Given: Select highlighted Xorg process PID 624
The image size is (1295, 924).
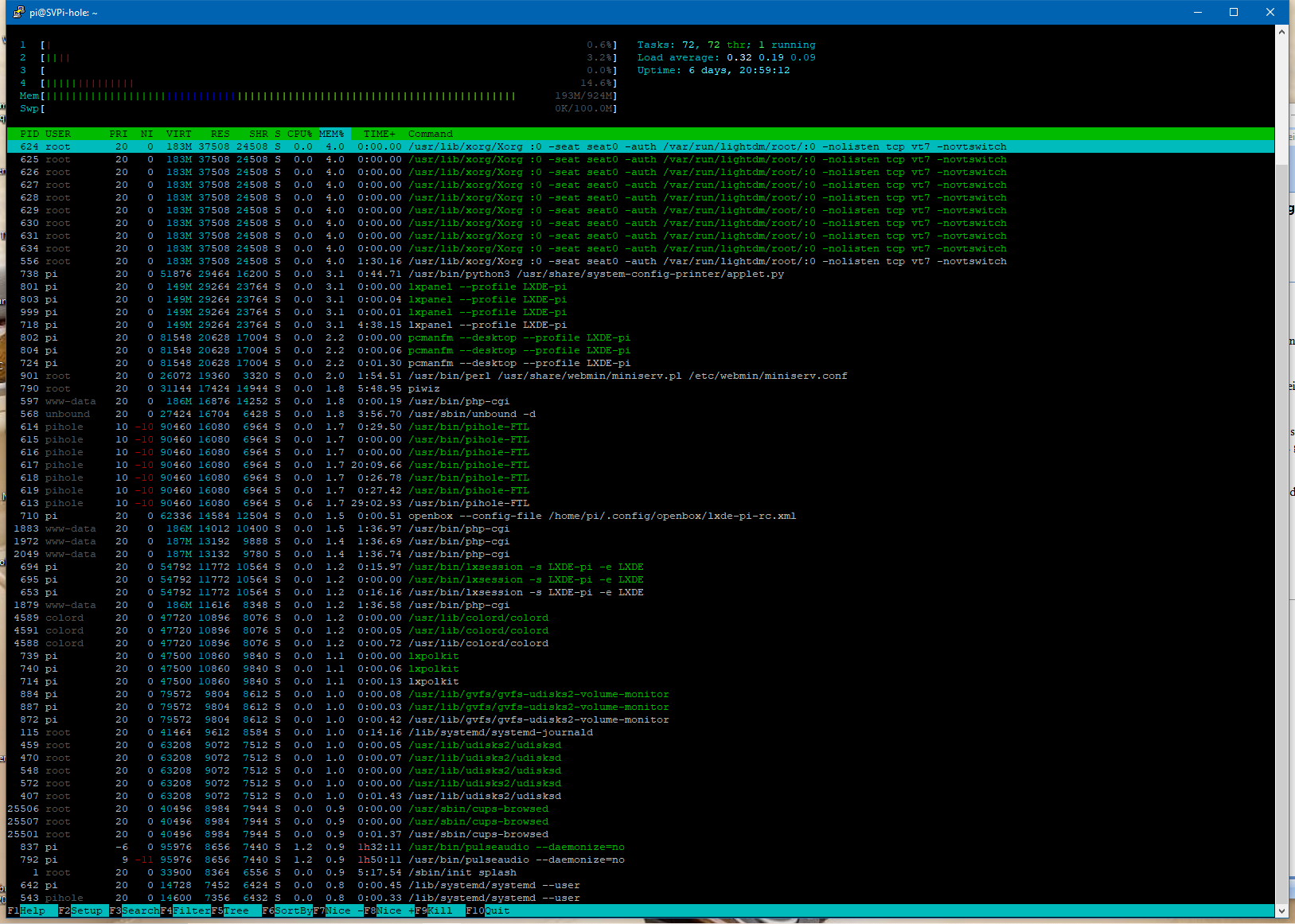Looking at the screenshot, I should [641, 146].
